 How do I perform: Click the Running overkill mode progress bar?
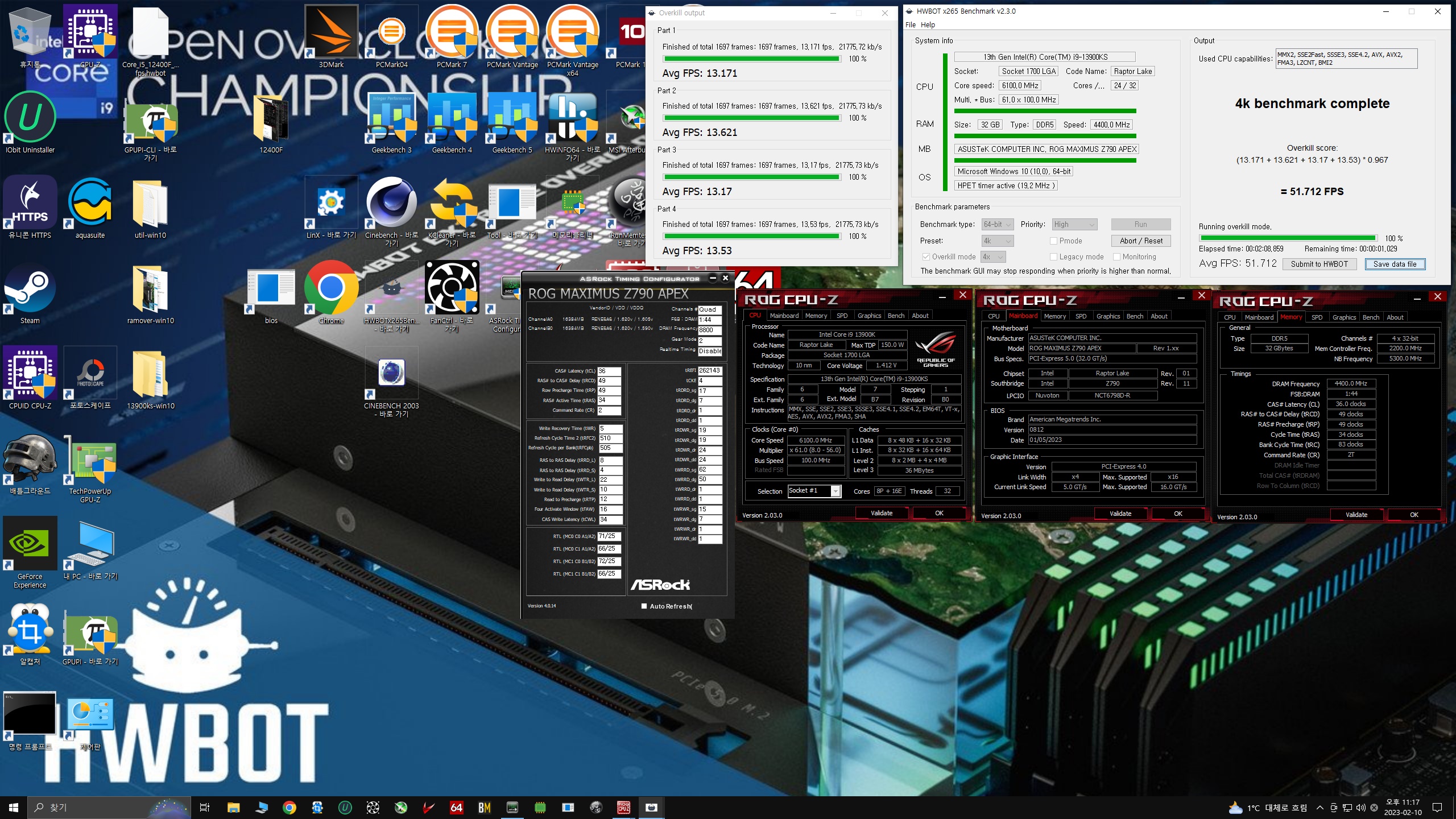1288,238
